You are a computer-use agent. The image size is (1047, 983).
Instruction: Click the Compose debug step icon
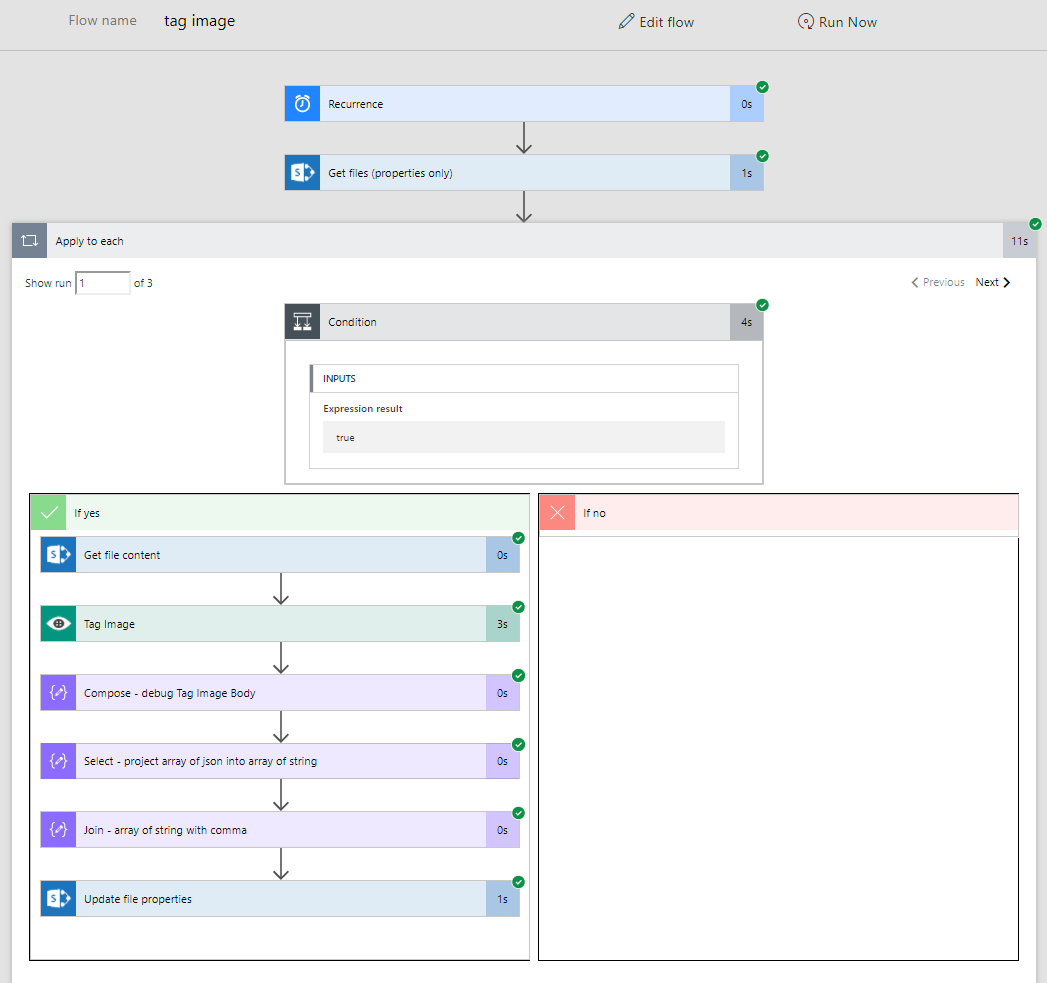pos(58,693)
